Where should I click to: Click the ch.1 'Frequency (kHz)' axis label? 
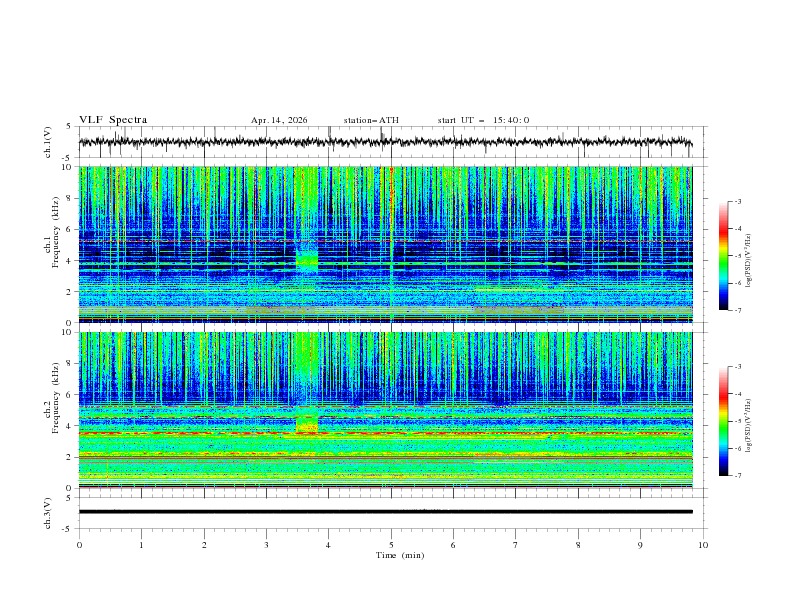pos(56,232)
